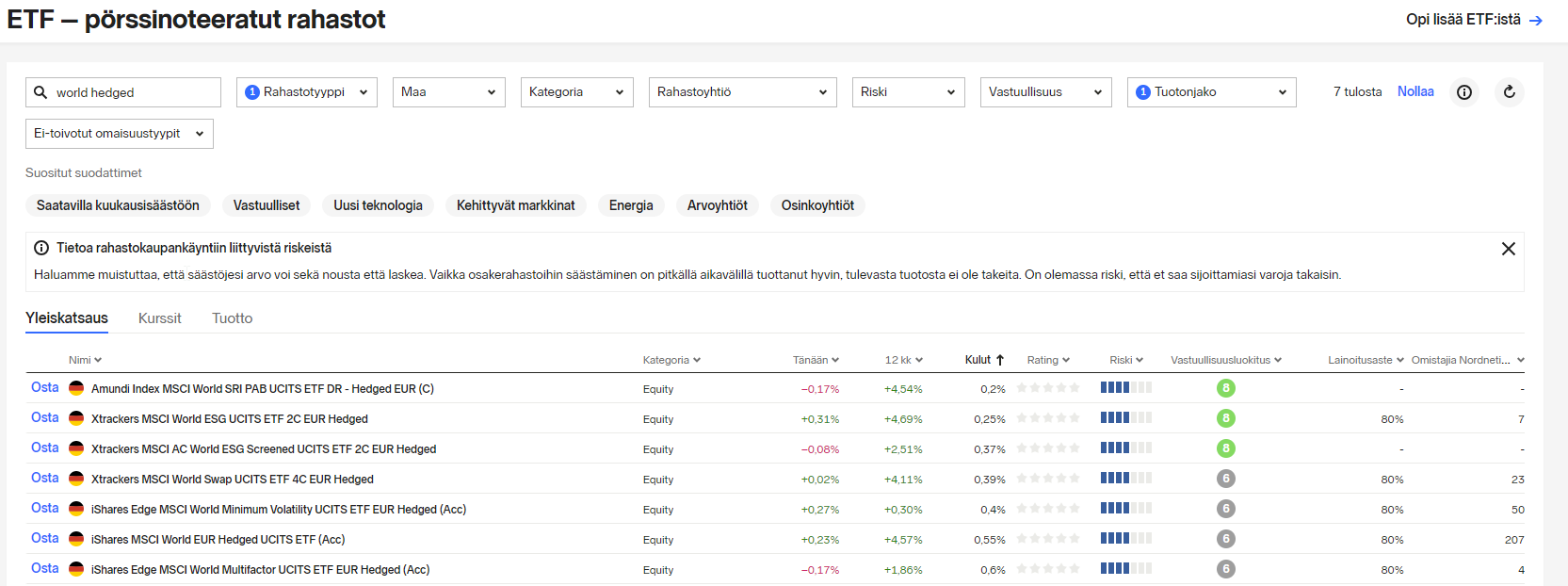Image resolution: width=1568 pixels, height=586 pixels.
Task: Close the risk information banner
Action: (1509, 249)
